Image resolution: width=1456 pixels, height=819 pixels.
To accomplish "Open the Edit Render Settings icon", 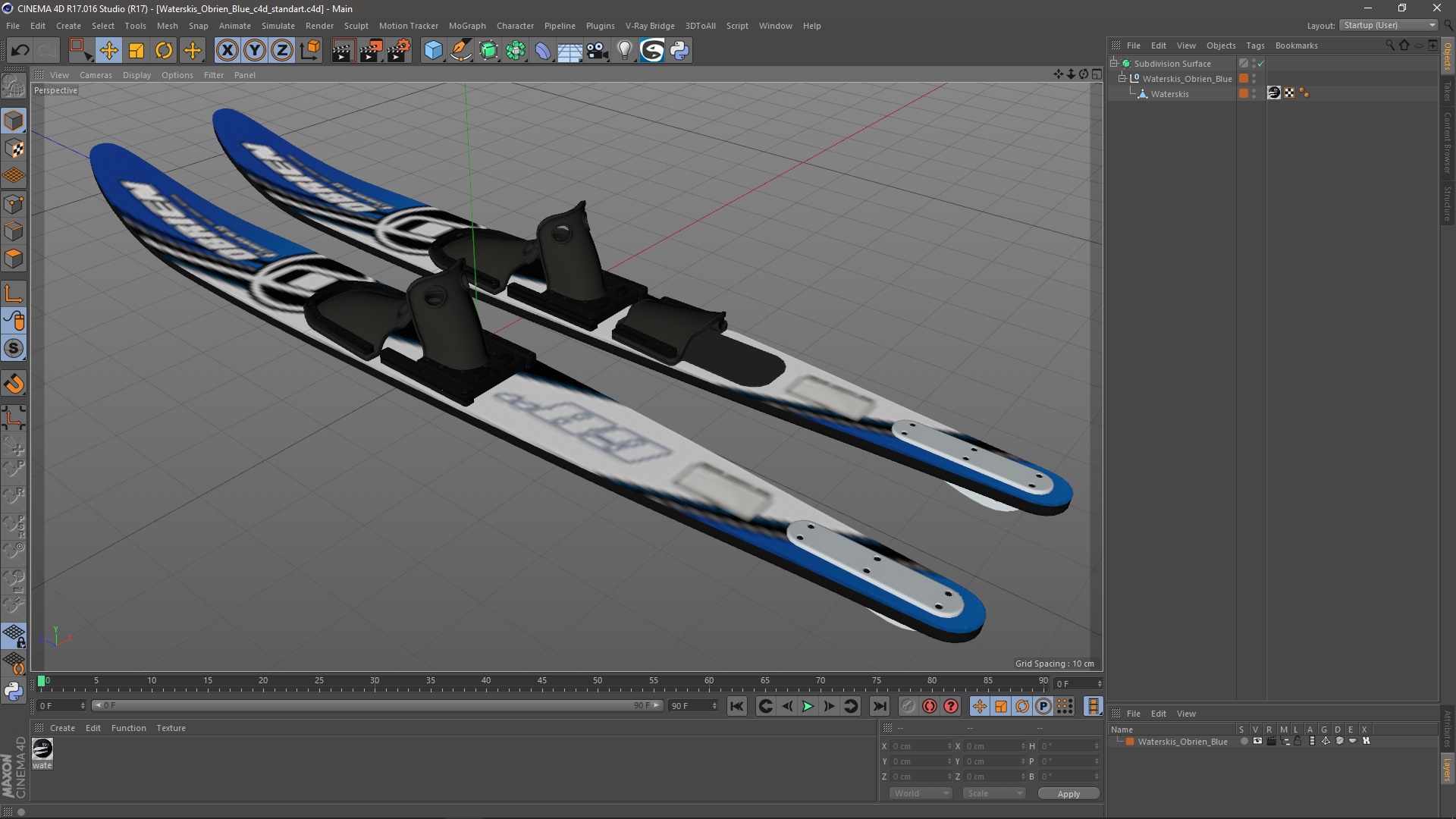I will point(399,51).
